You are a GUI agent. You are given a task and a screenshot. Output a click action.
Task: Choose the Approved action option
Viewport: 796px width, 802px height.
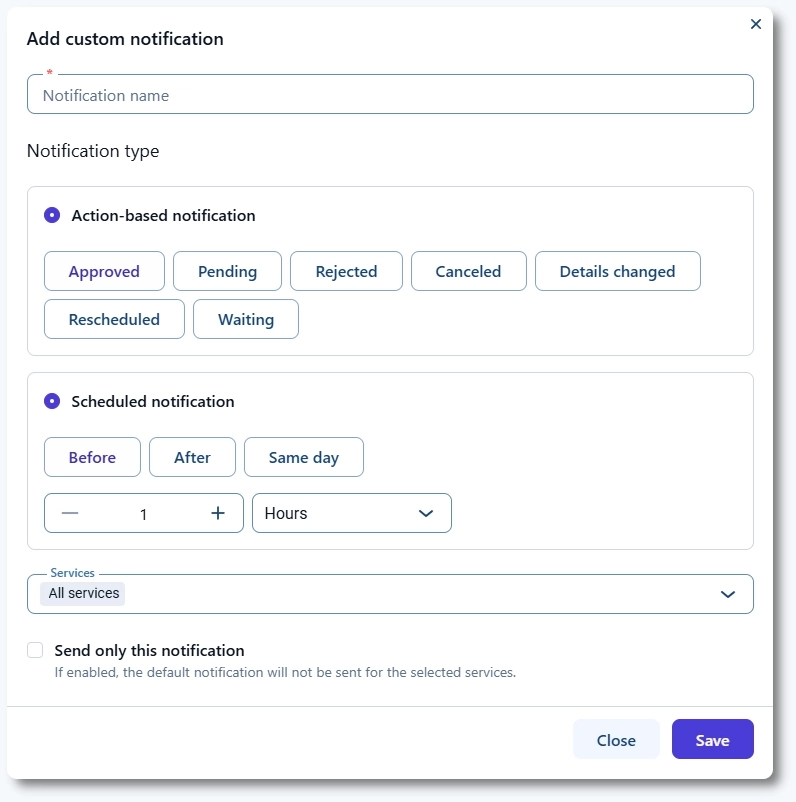104,271
